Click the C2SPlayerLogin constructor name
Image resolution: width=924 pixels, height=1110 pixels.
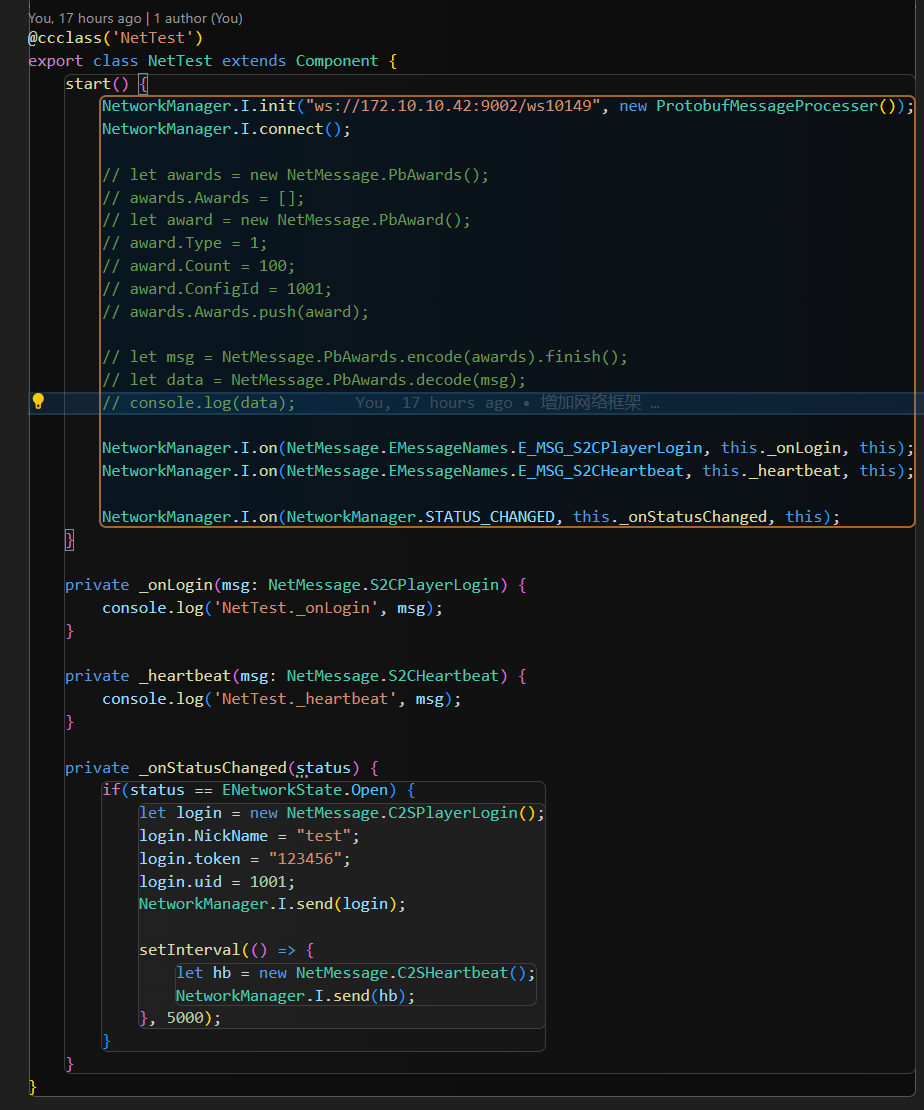[x=453, y=813]
